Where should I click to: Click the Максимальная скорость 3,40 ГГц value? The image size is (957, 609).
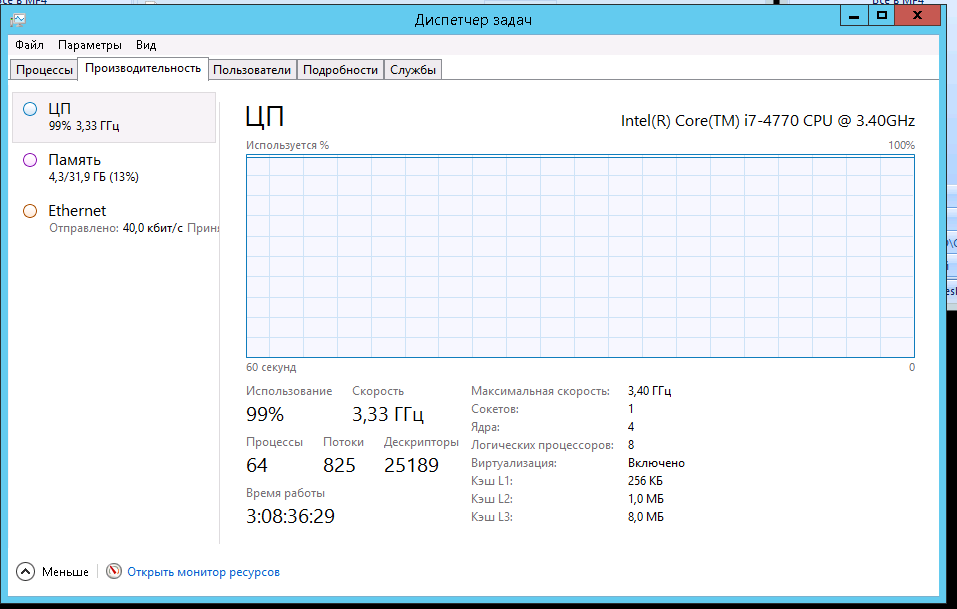649,391
